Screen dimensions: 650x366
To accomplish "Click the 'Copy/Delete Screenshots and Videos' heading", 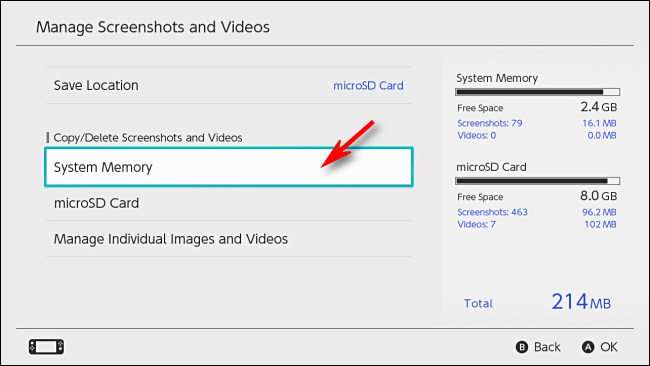I will (148, 138).
